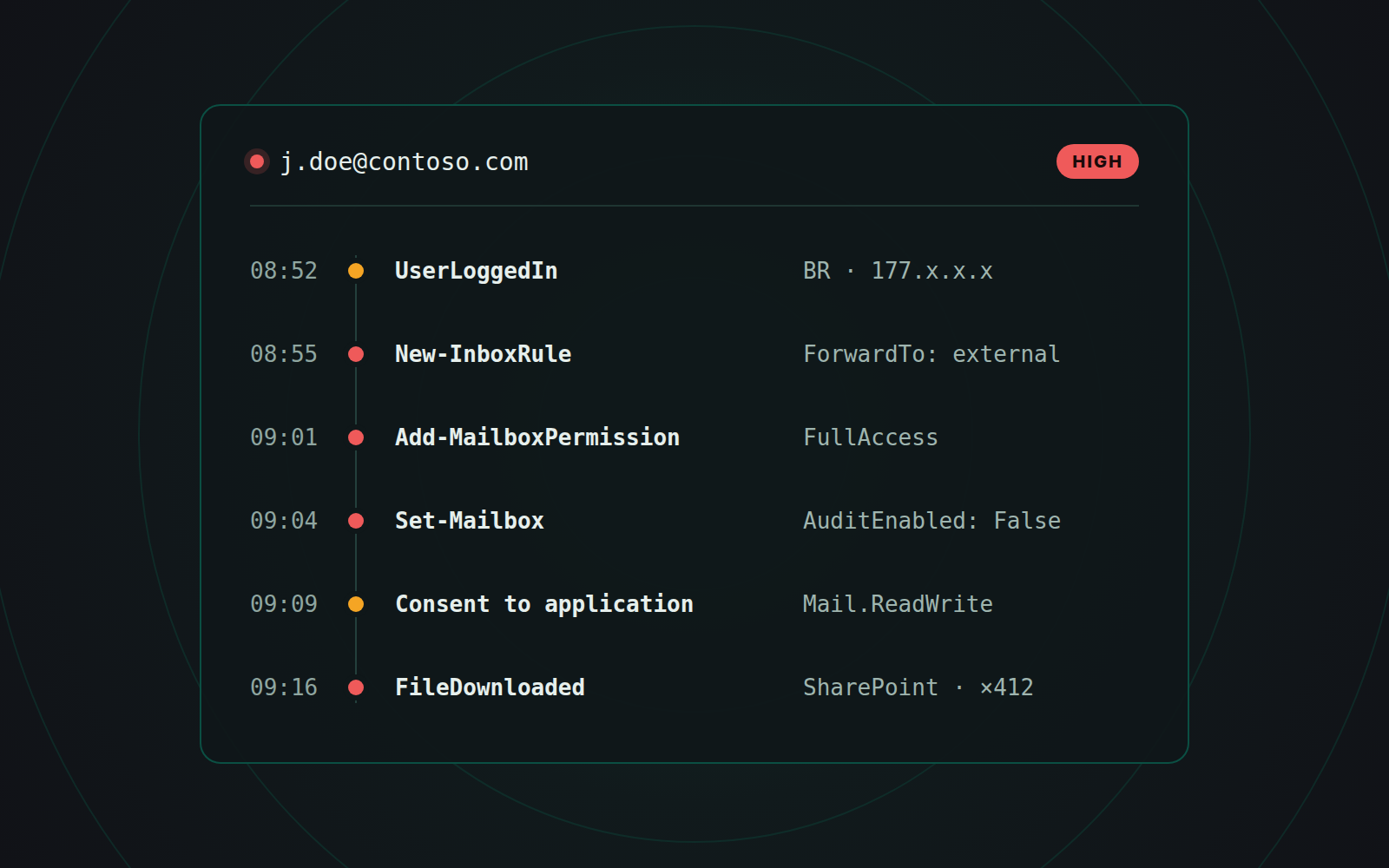Click the red marker for Set-Mailbox
Screen dimensions: 1389x868
click(x=356, y=521)
